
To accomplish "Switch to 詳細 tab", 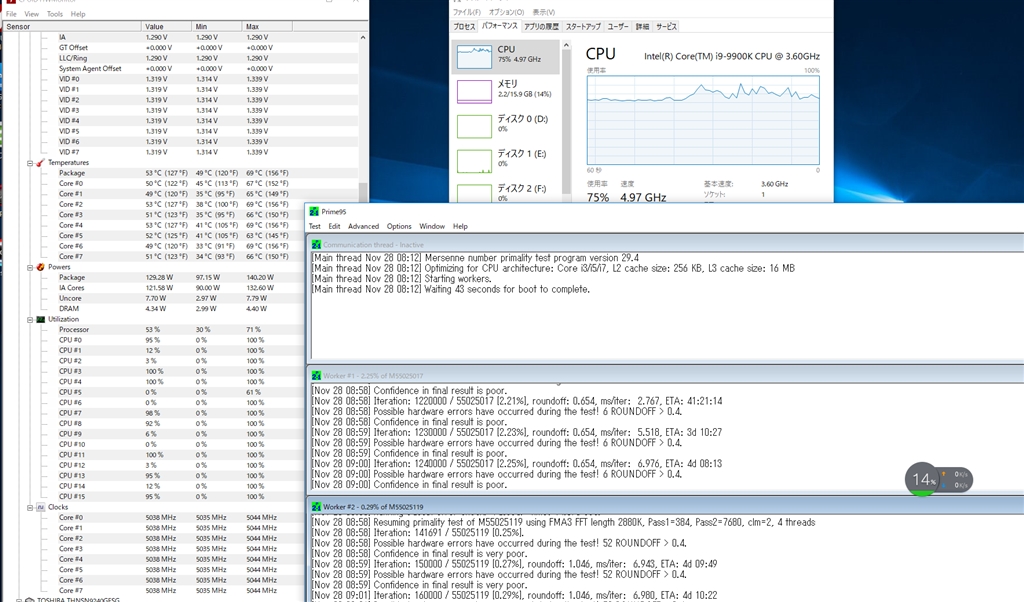I will (x=643, y=27).
